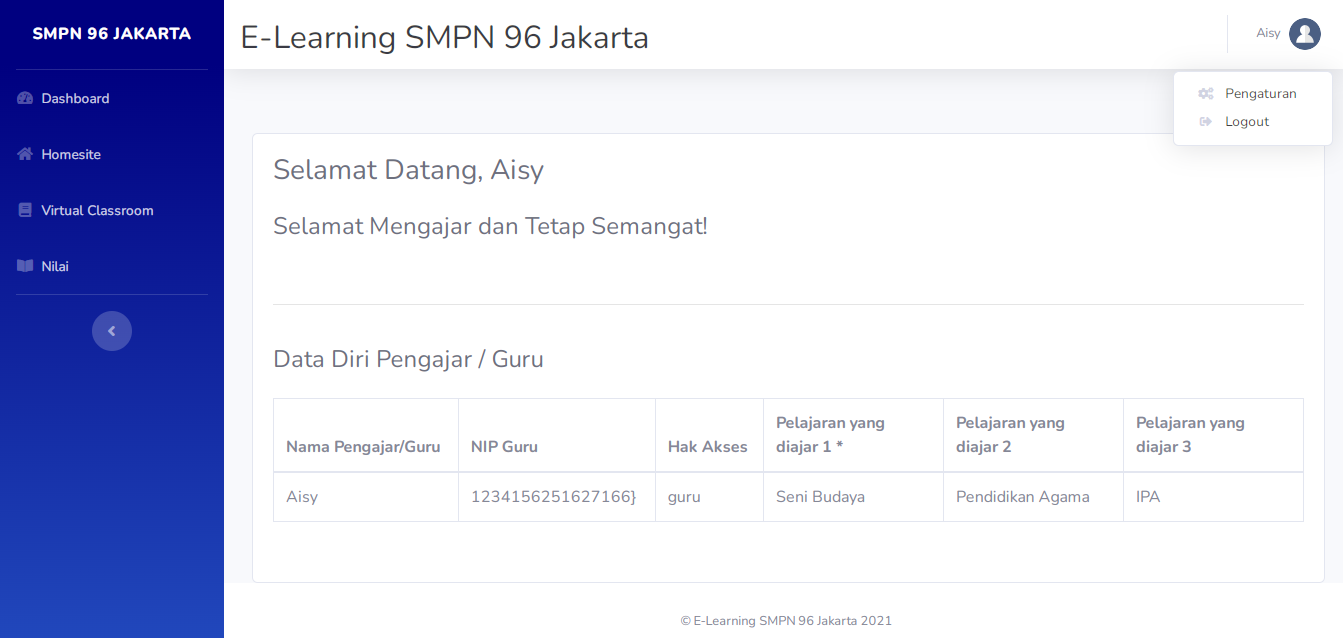
Task: Click the user avatar profile picture
Action: click(1304, 34)
